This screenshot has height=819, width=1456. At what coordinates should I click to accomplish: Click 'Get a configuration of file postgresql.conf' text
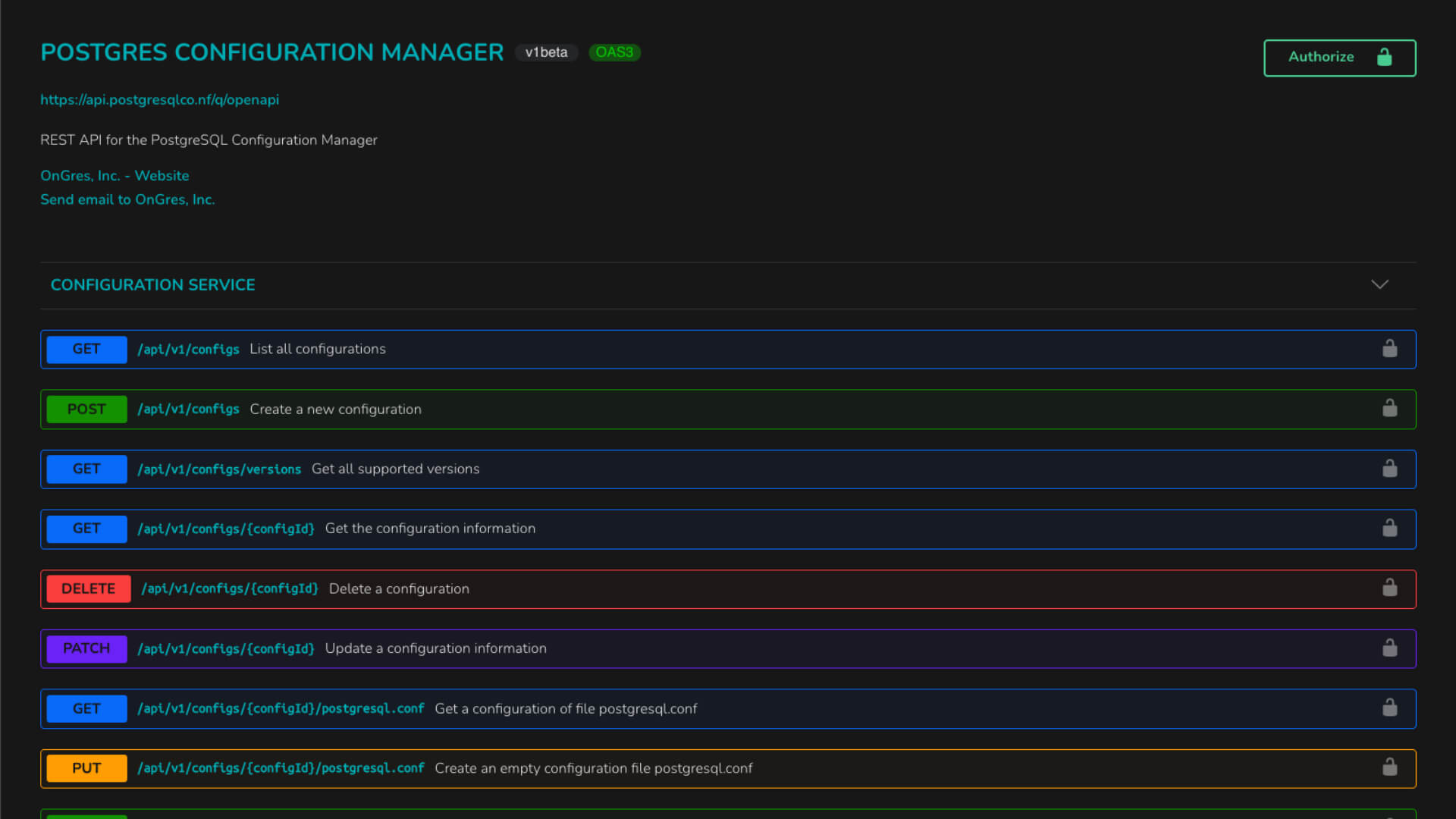566,709
